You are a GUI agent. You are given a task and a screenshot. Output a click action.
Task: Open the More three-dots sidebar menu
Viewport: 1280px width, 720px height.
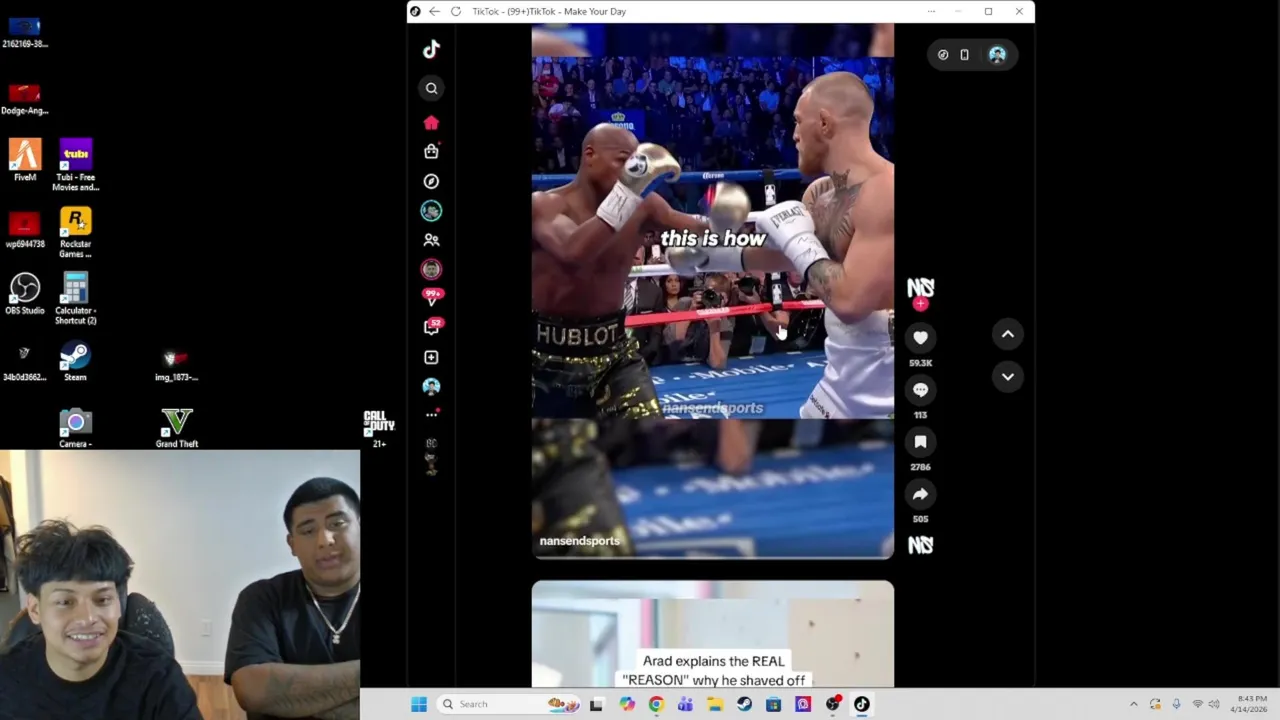431,414
